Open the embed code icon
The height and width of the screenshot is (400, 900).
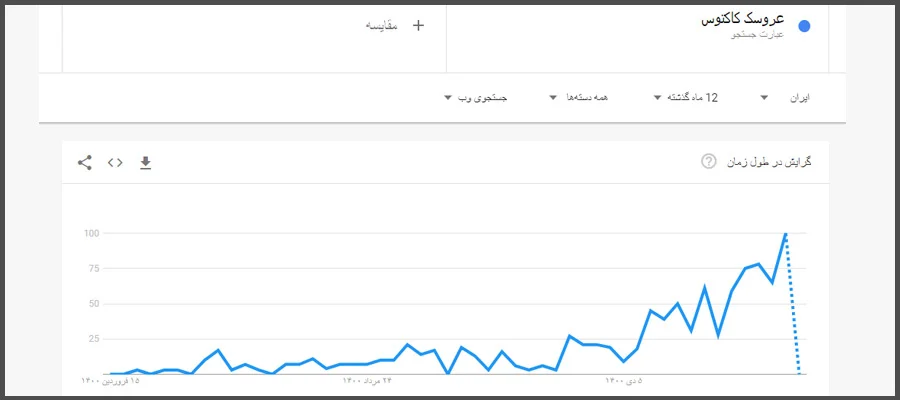[115, 162]
